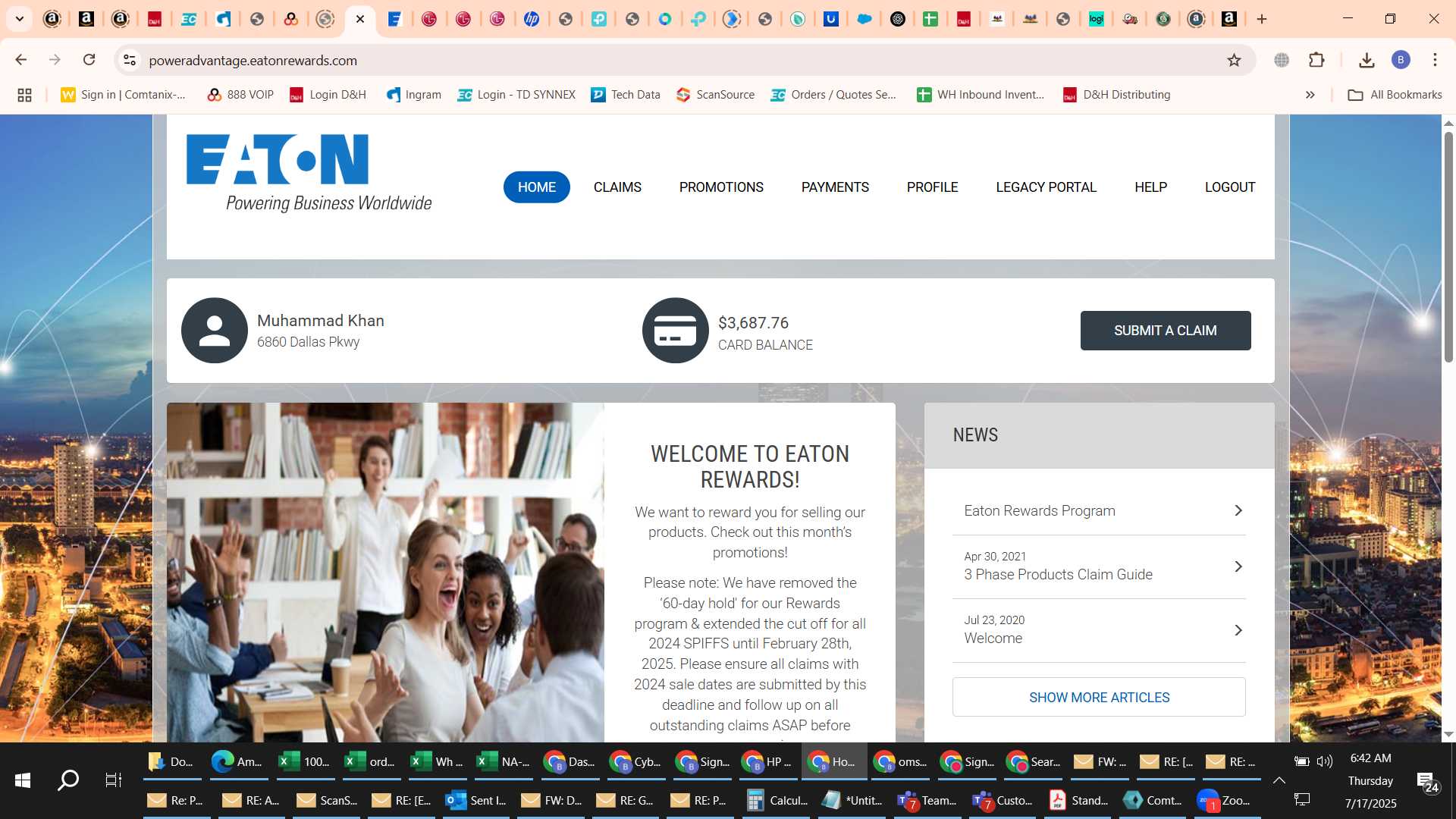Open the tab search dropdown arrow

click(20, 19)
